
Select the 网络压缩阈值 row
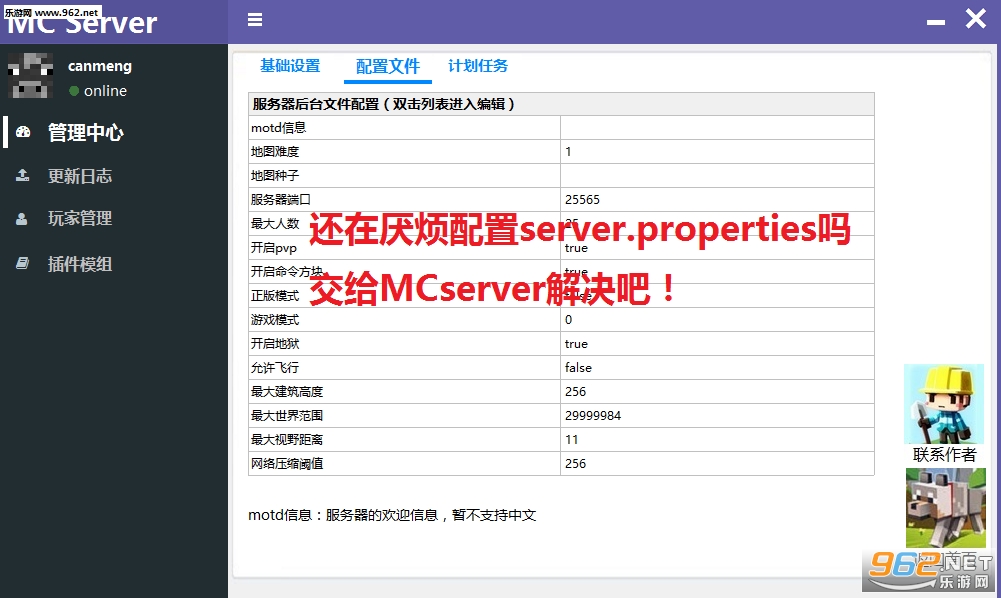coord(561,463)
